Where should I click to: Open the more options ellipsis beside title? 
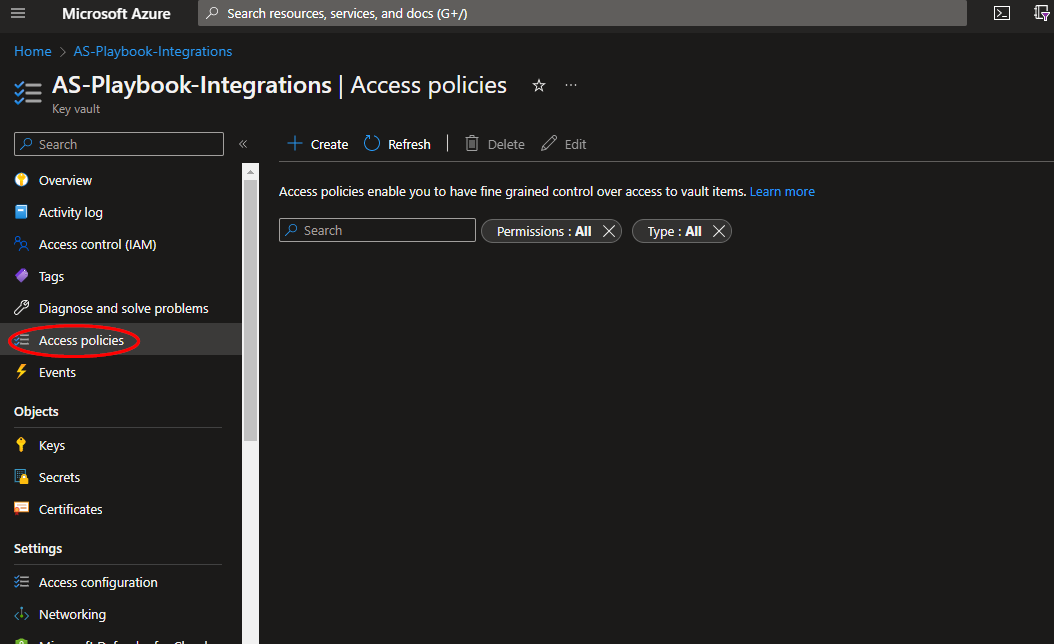click(571, 85)
